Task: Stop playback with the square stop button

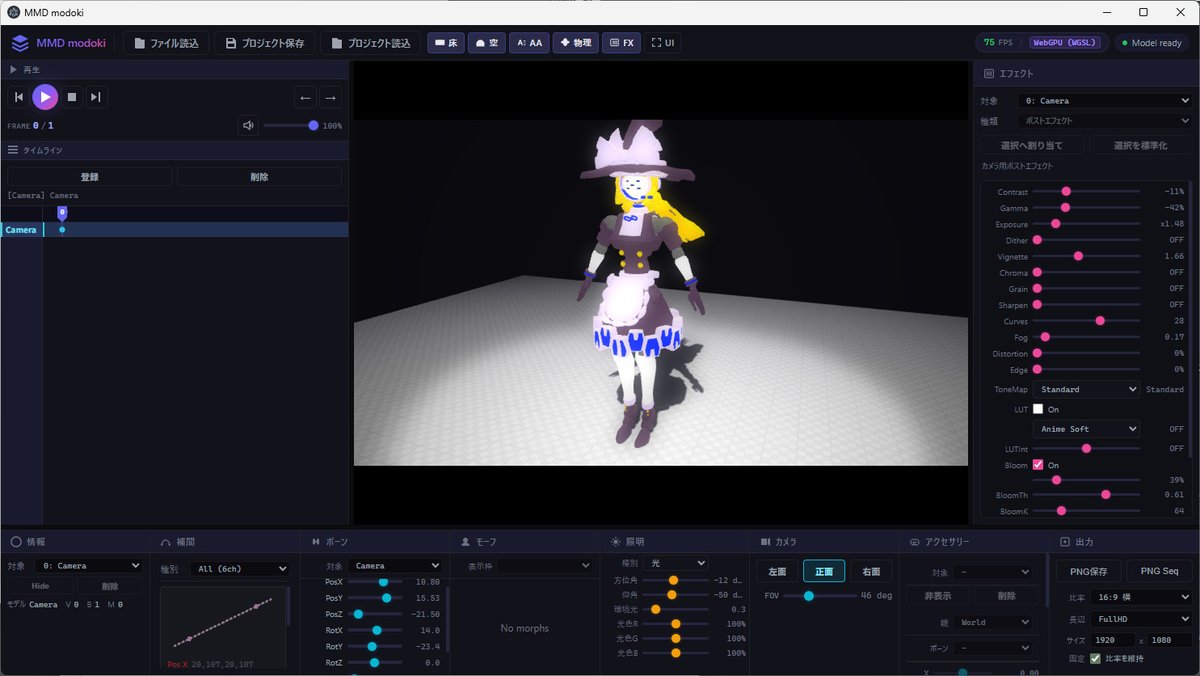Action: [x=72, y=97]
